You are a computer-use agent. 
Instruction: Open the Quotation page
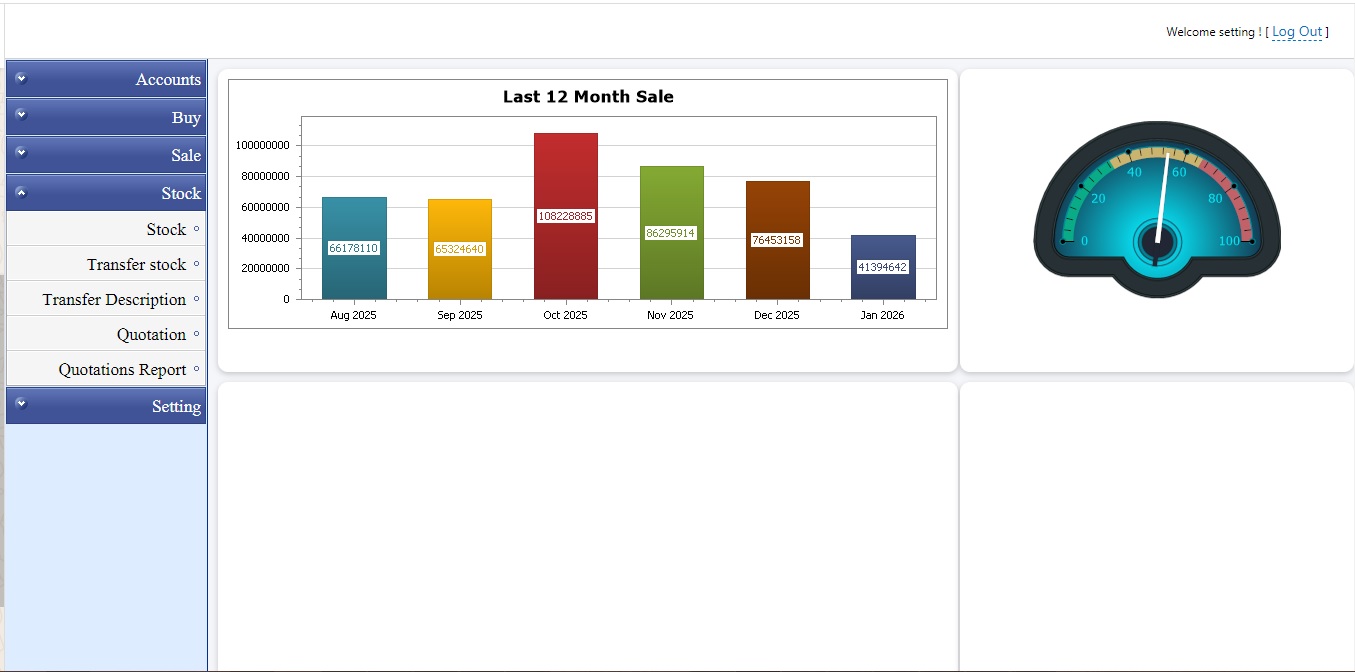coord(151,335)
